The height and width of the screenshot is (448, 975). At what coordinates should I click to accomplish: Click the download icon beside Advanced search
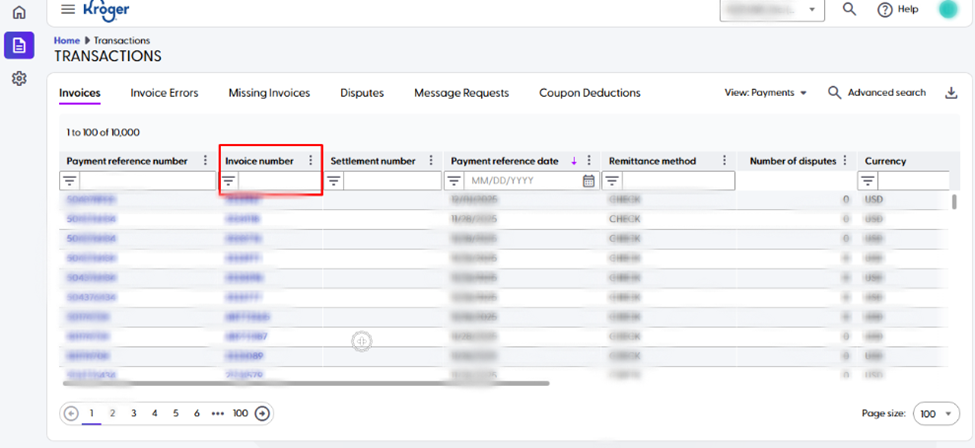pos(950,93)
